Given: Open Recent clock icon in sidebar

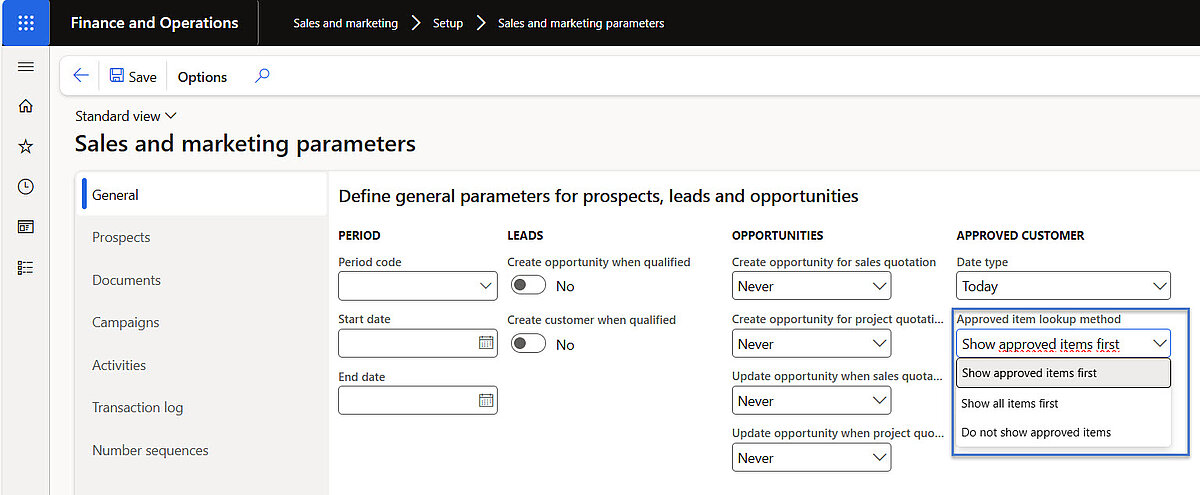Looking at the screenshot, I should [26, 187].
